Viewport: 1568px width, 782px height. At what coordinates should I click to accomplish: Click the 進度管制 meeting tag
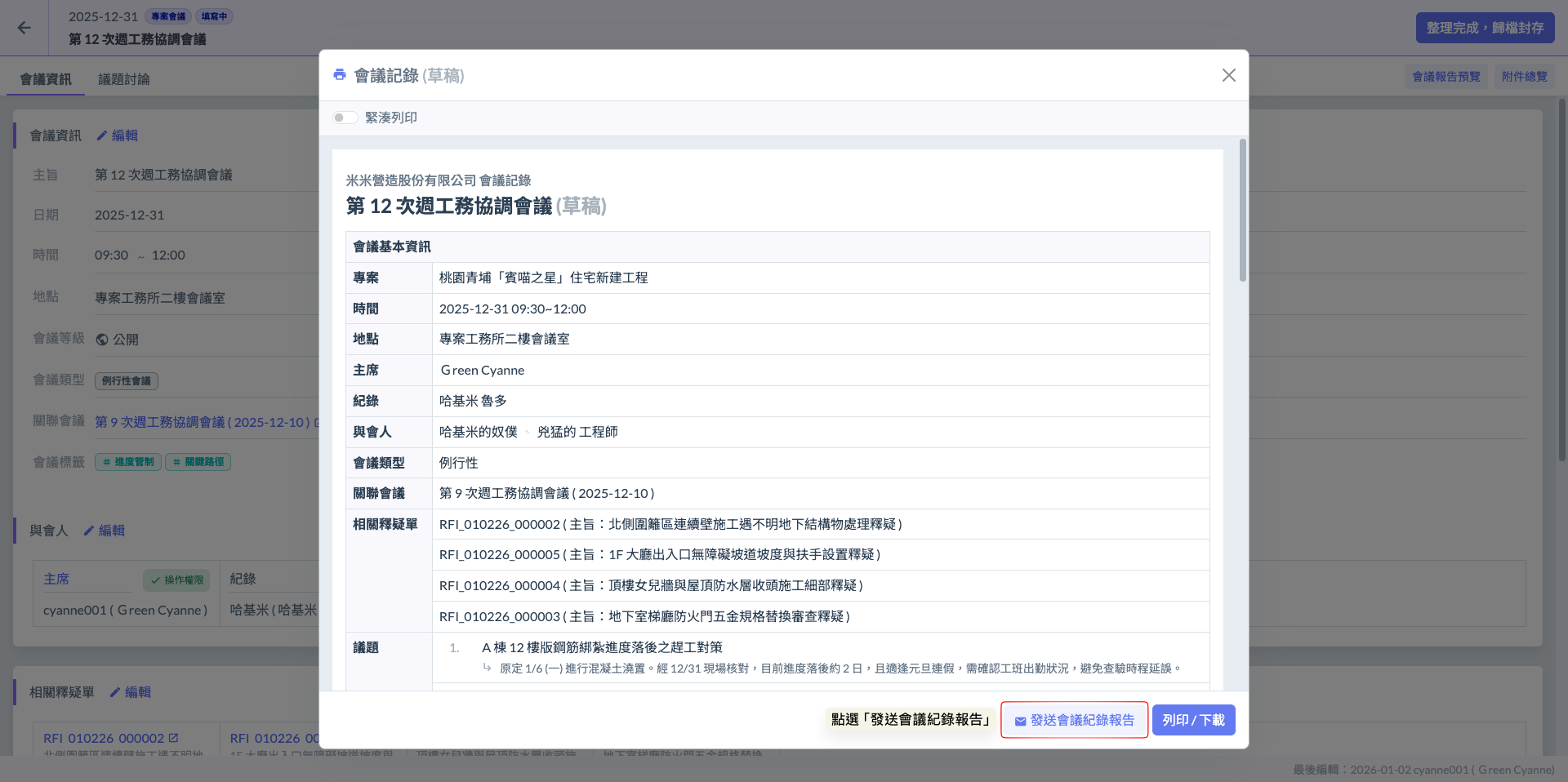pos(128,462)
